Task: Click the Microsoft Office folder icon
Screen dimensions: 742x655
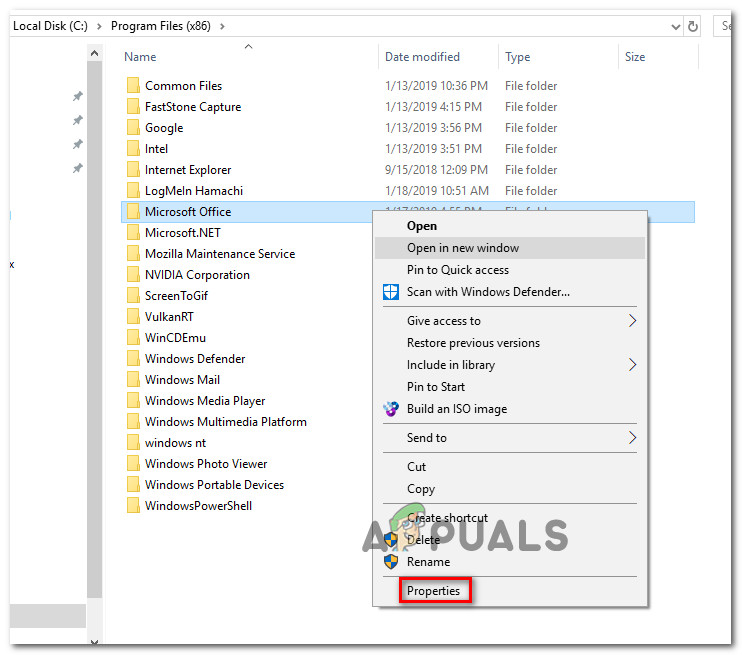Action: 133,212
